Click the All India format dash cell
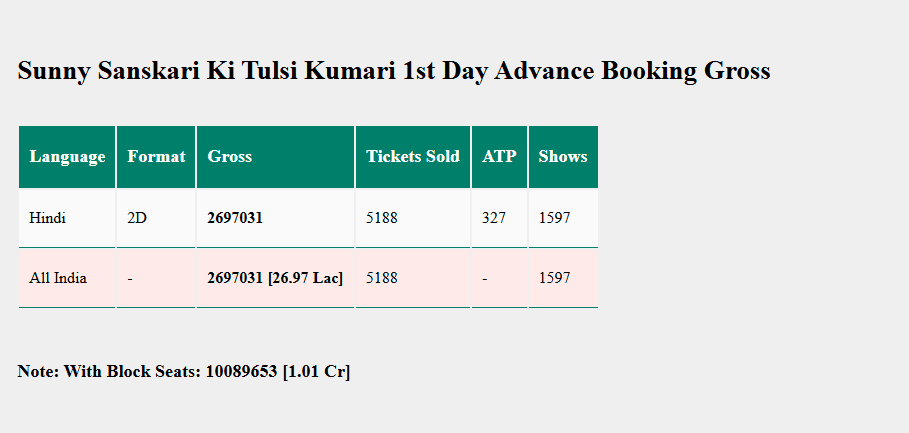 130,278
